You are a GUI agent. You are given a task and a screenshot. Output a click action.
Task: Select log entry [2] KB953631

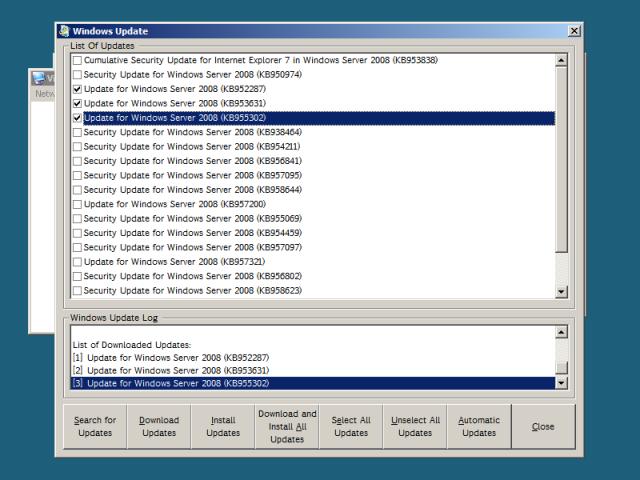click(171, 371)
